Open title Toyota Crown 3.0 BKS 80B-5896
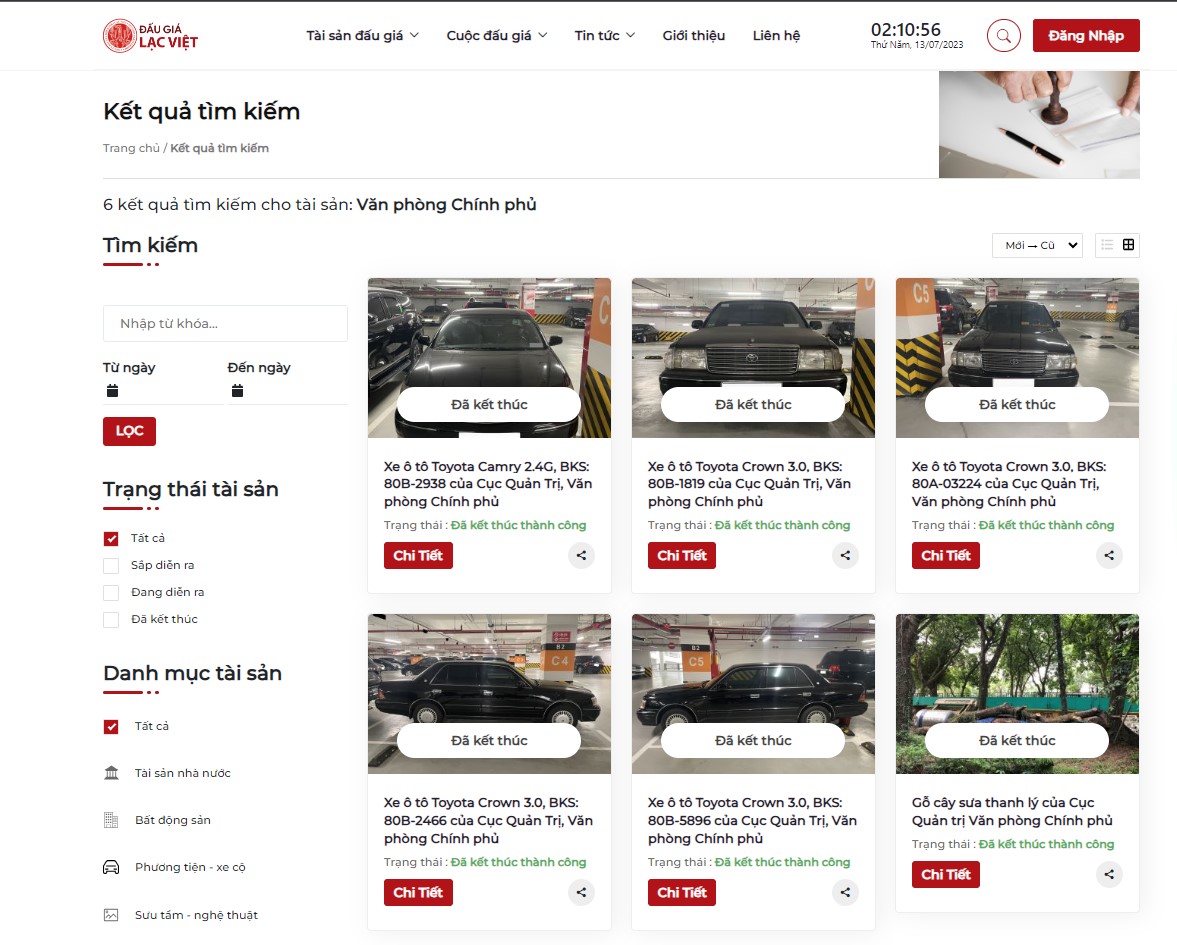Image resolution: width=1177 pixels, height=945 pixels. tap(752, 820)
